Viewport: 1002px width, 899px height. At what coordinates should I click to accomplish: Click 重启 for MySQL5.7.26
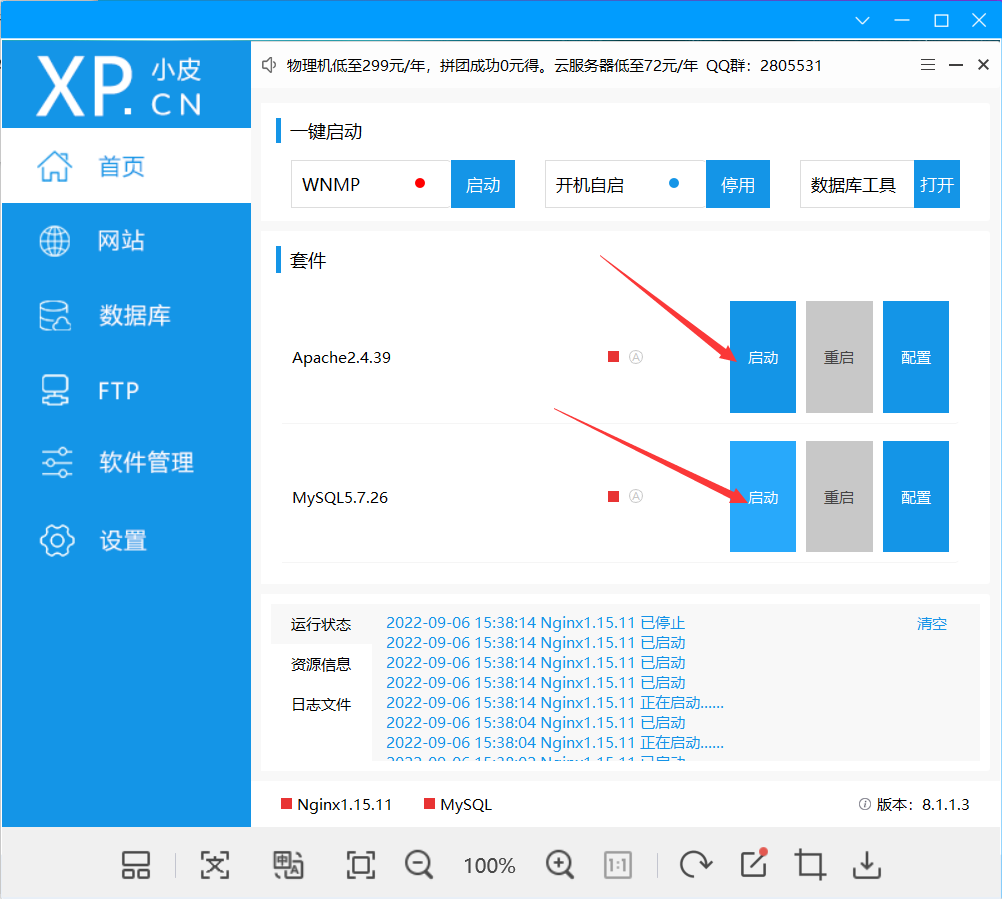839,496
